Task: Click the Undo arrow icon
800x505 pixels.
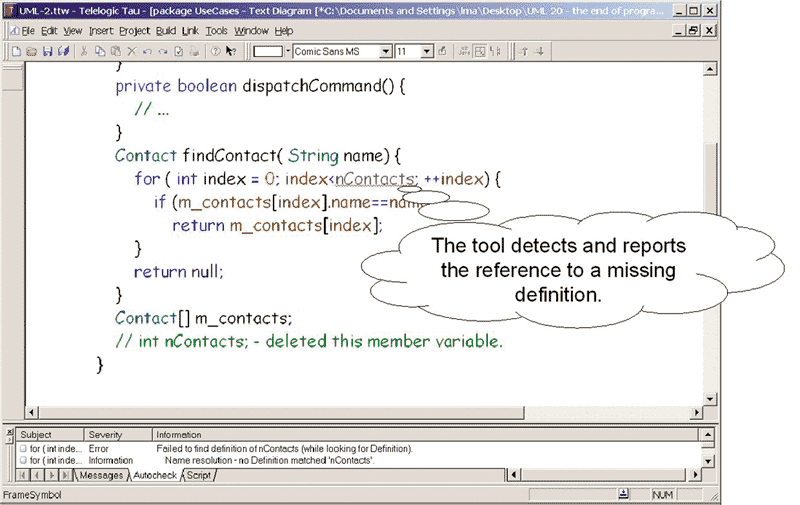Action: [147, 51]
